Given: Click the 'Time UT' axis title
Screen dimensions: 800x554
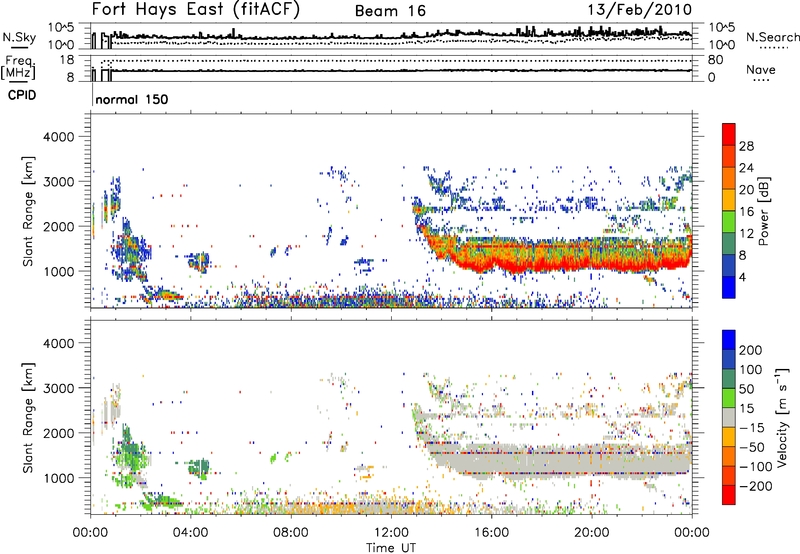Looking at the screenshot, I should click(x=391, y=547).
